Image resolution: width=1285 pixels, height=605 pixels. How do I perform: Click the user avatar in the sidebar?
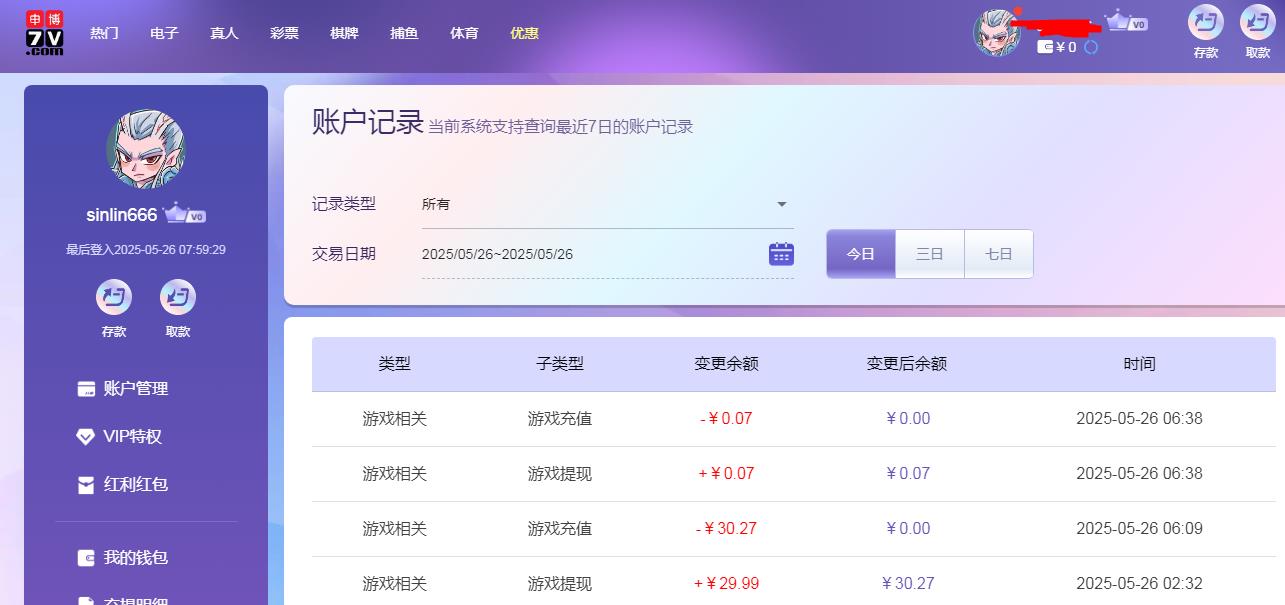(146, 150)
